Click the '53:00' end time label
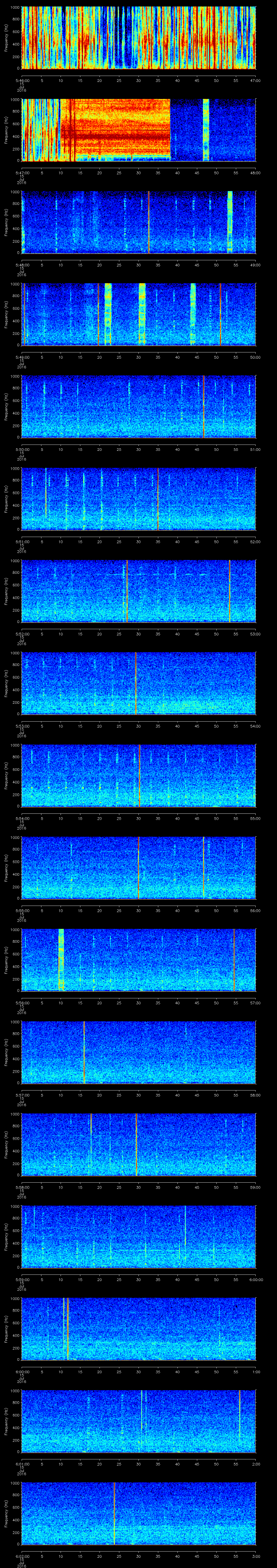This screenshot has height=1568, width=277. coord(255,634)
